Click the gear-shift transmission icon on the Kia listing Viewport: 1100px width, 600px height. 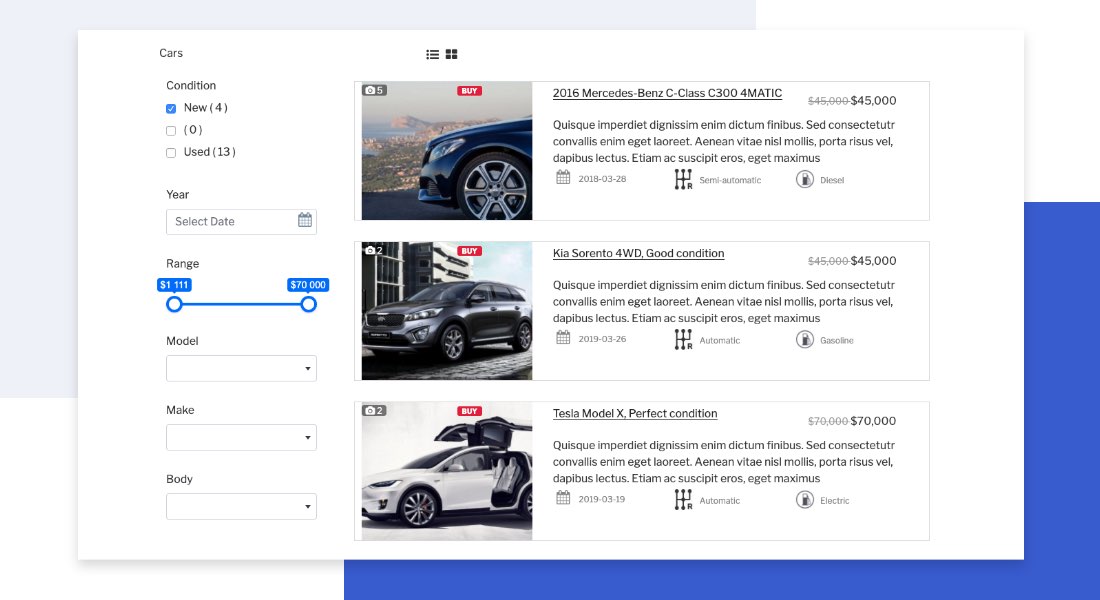[x=683, y=338]
